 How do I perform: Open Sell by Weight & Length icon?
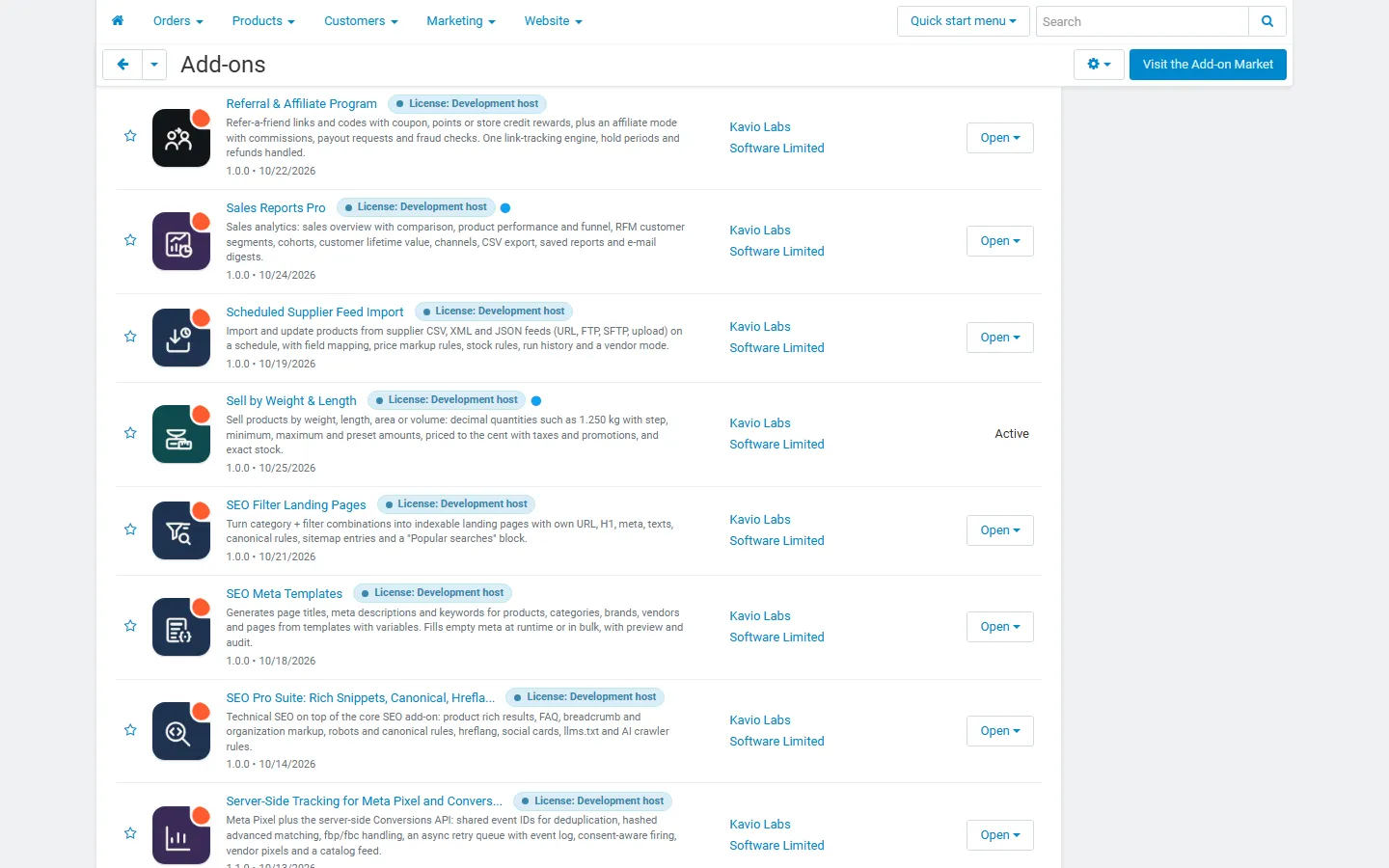coord(181,434)
